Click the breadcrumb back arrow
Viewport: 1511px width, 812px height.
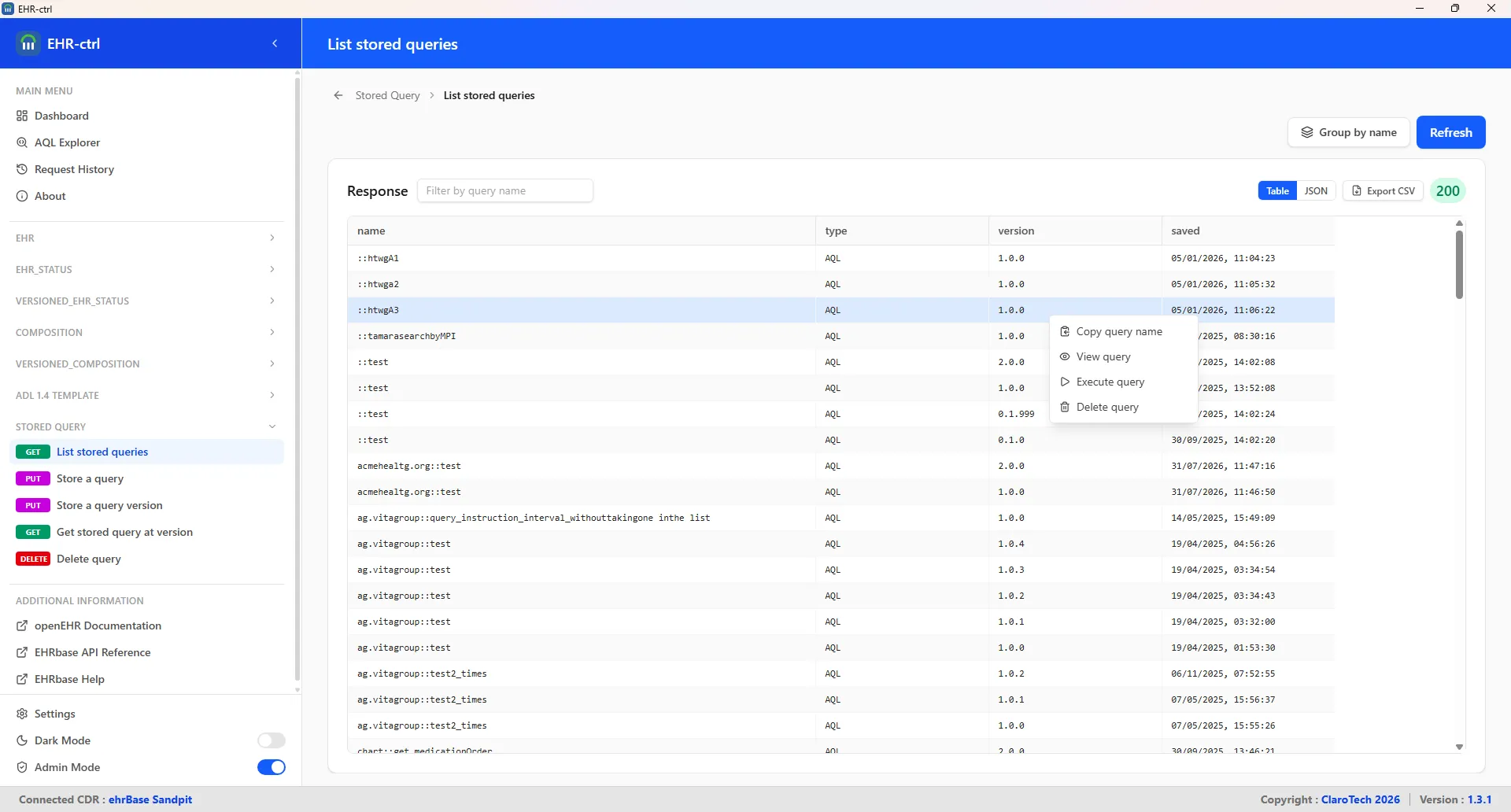(338, 95)
